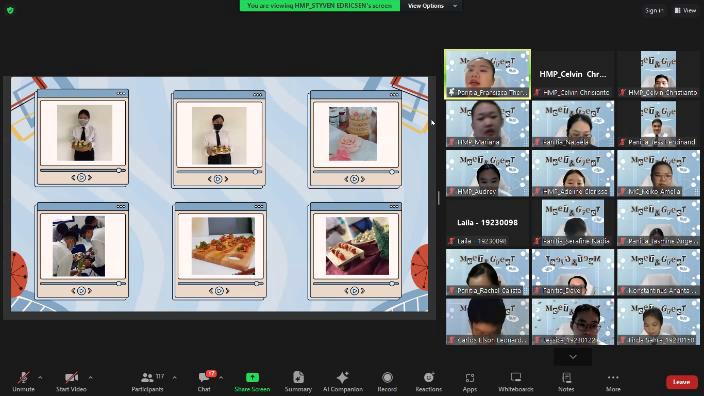
Task: Start recording with the Record icon
Action: click(x=387, y=382)
